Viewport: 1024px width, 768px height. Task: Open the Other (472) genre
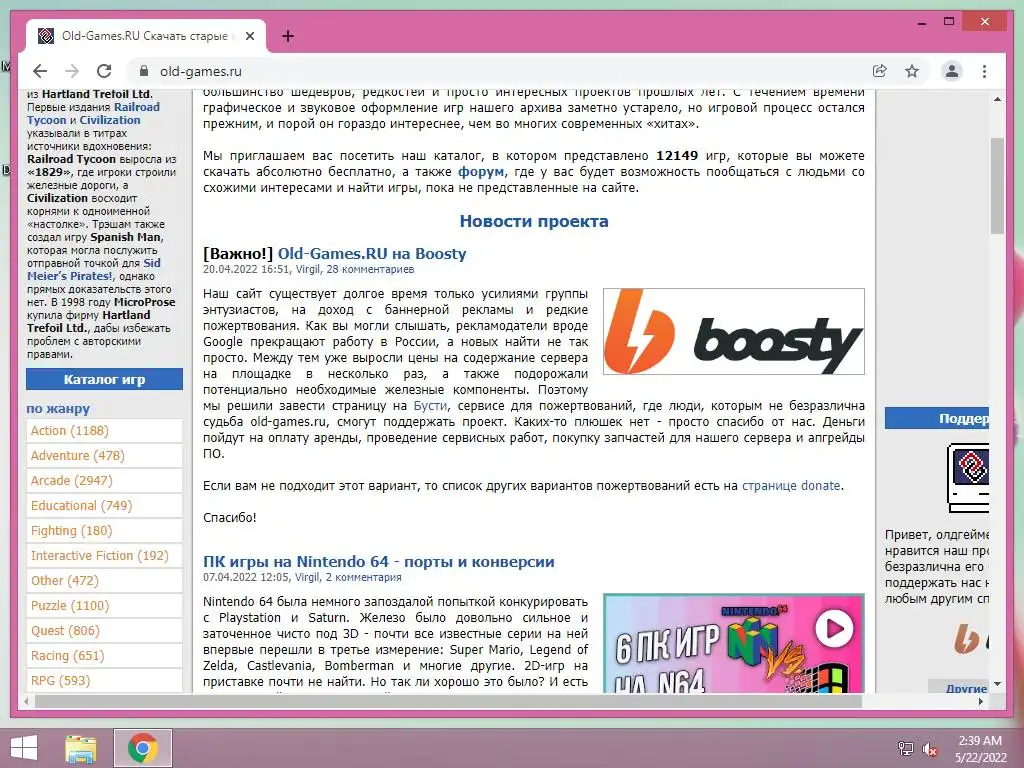tap(104, 581)
